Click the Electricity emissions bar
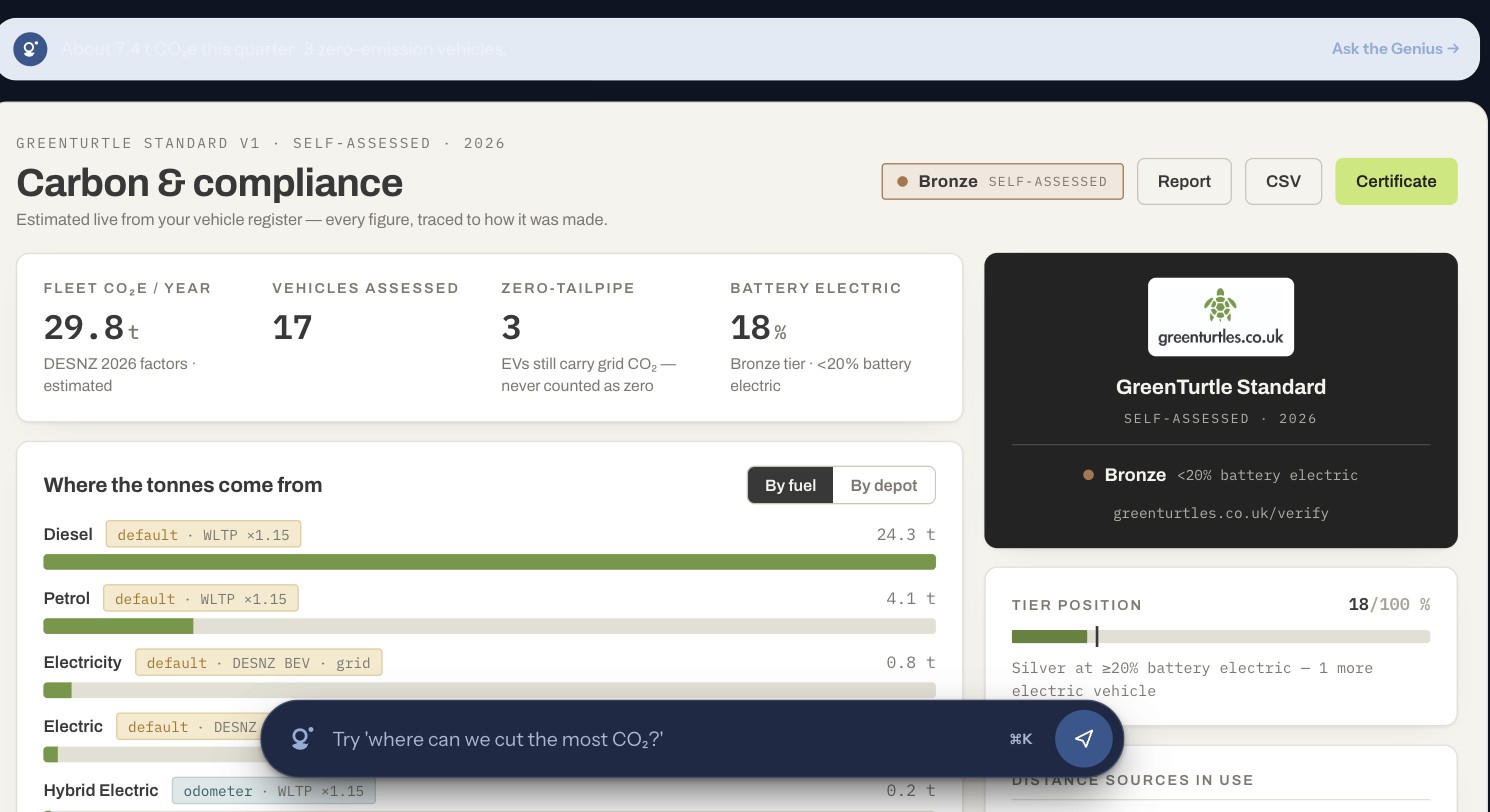Image resolution: width=1490 pixels, height=812 pixels. click(489, 690)
